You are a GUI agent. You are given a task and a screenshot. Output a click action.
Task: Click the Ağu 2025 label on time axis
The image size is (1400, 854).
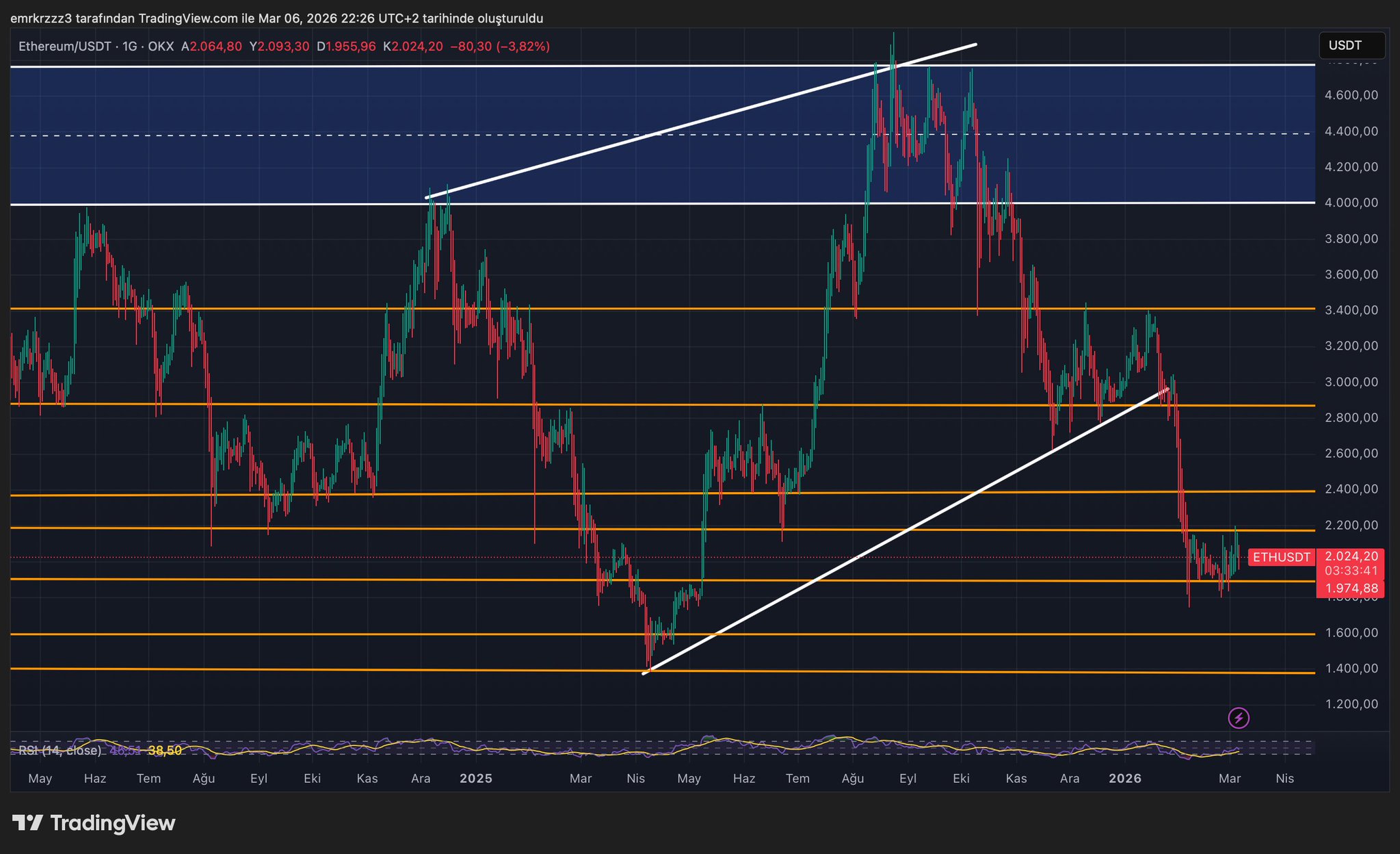pos(852,779)
